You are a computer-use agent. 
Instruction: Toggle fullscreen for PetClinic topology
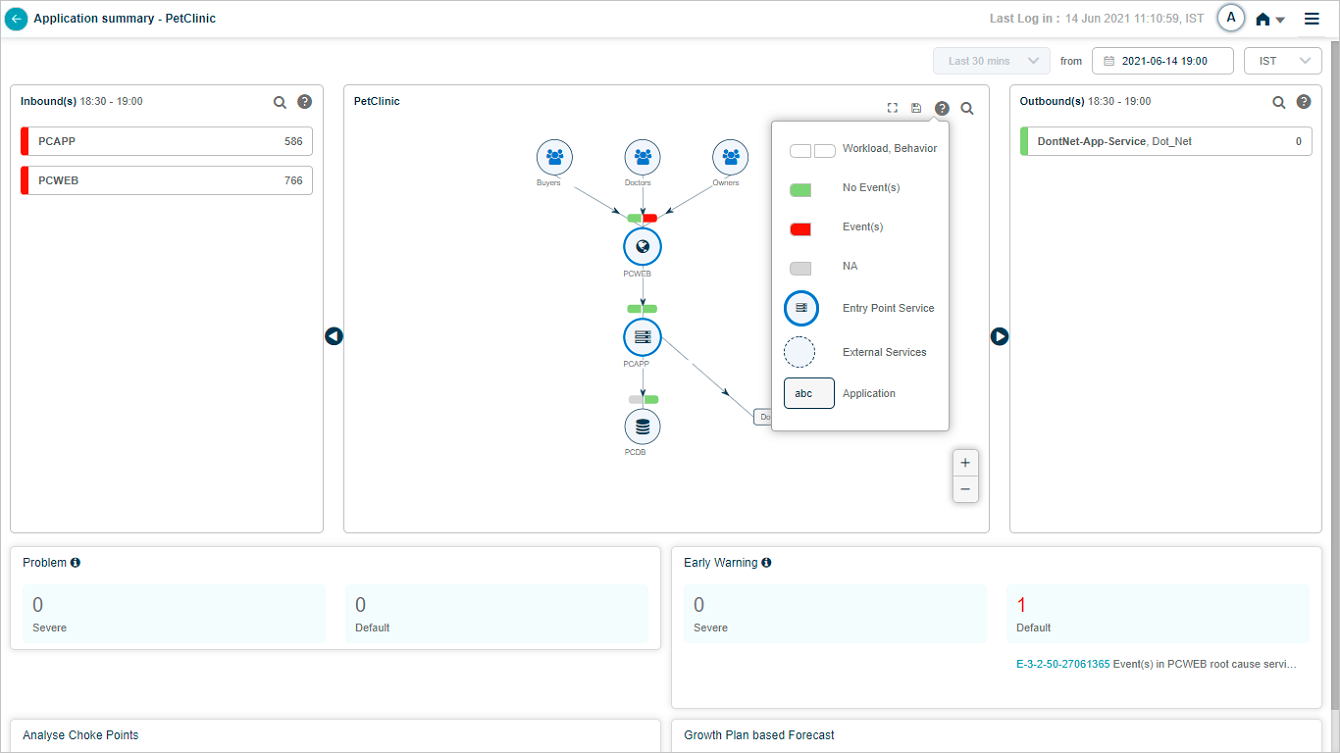[892, 108]
